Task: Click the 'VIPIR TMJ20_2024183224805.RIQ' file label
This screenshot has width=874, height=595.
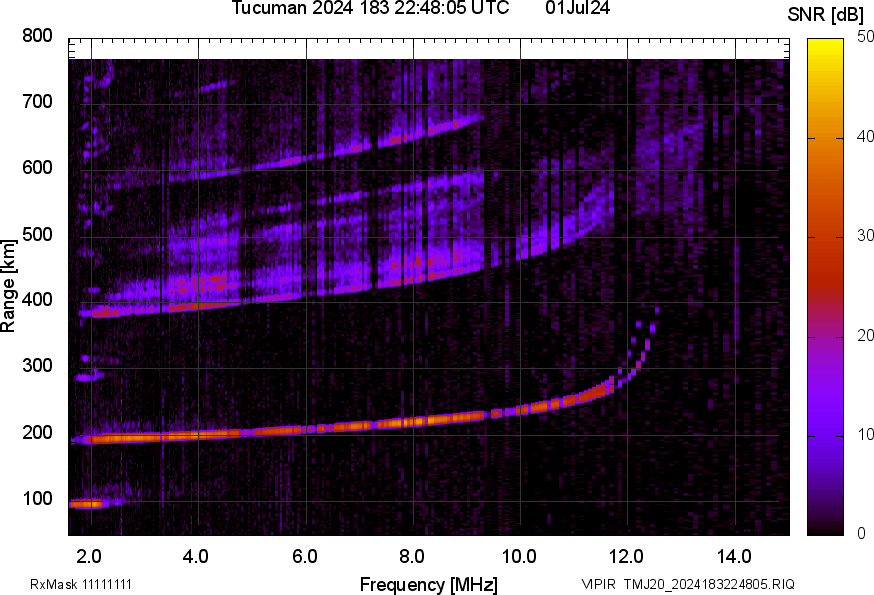Action: 688,584
